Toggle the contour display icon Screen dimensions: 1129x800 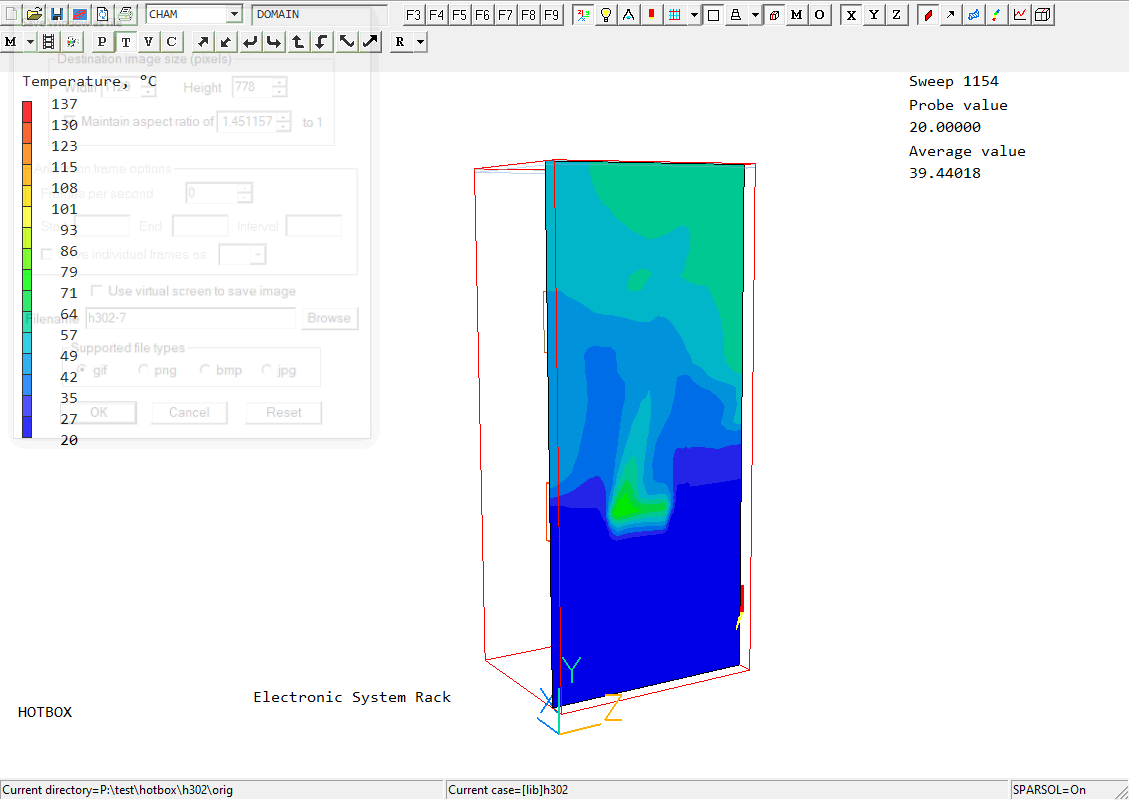pos(927,14)
